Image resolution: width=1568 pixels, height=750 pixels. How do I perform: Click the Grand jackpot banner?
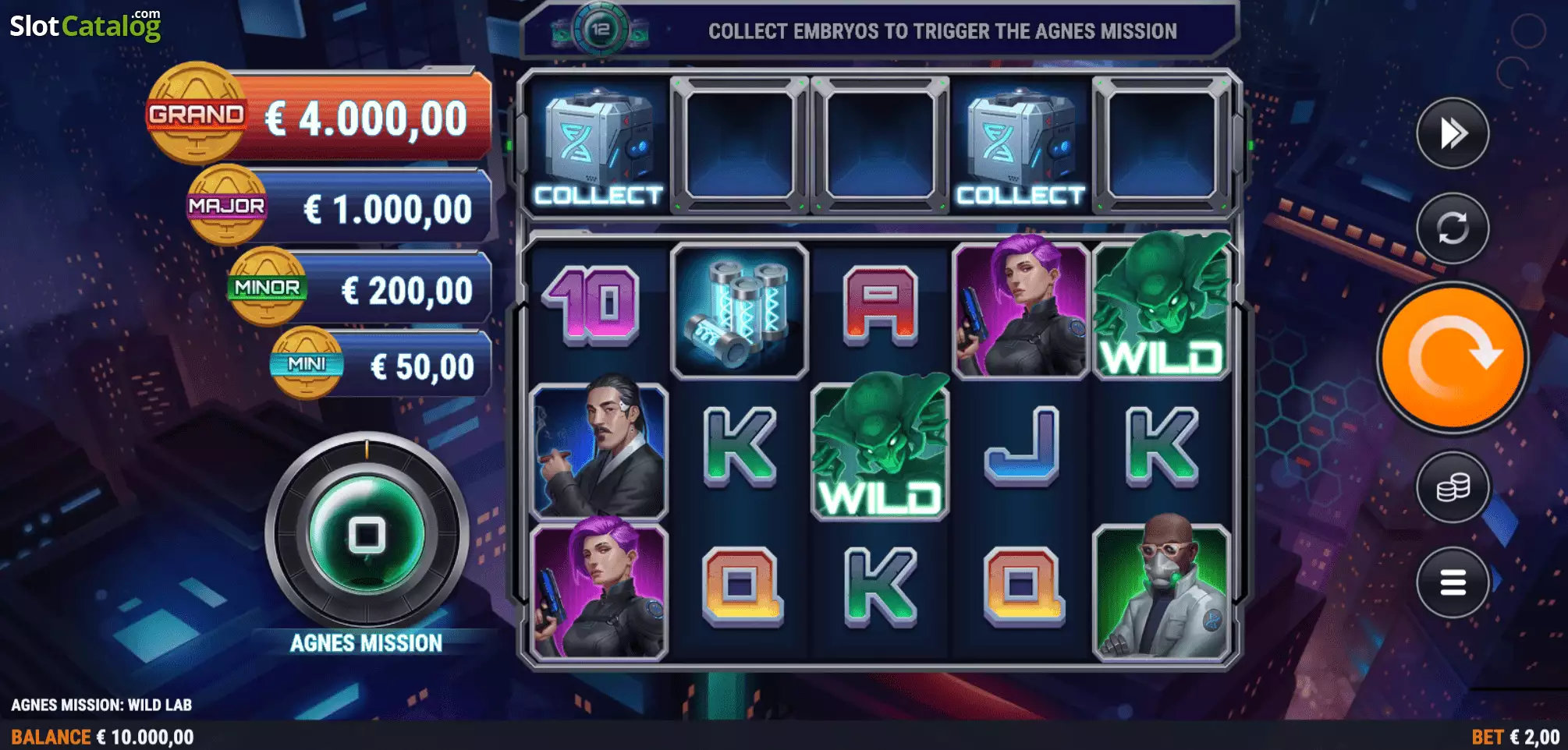320,115
